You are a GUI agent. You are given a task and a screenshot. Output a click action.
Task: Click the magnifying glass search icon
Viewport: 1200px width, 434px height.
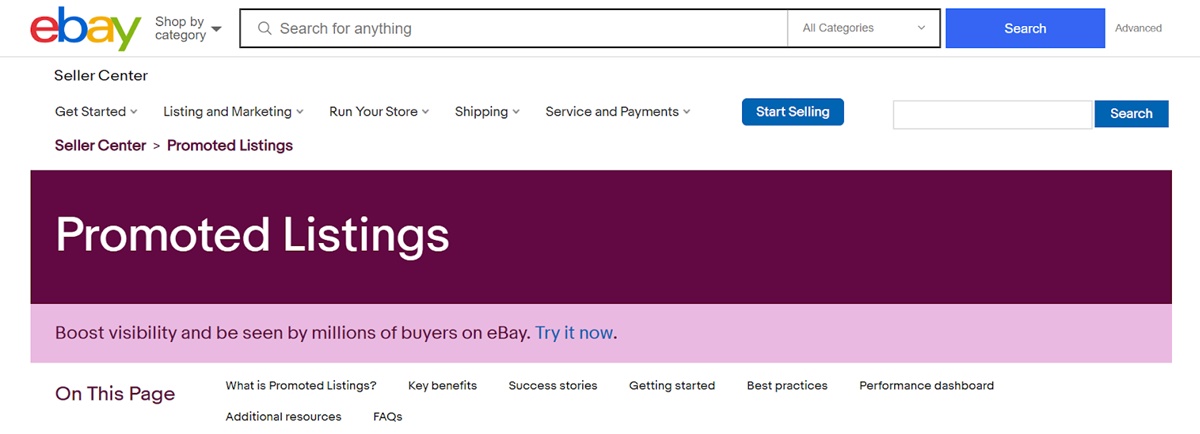(265, 29)
